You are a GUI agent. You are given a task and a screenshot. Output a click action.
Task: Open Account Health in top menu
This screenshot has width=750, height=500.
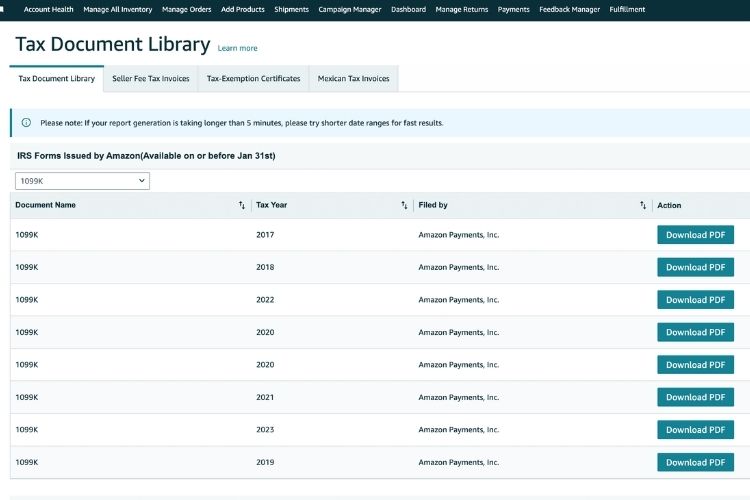coord(49,9)
